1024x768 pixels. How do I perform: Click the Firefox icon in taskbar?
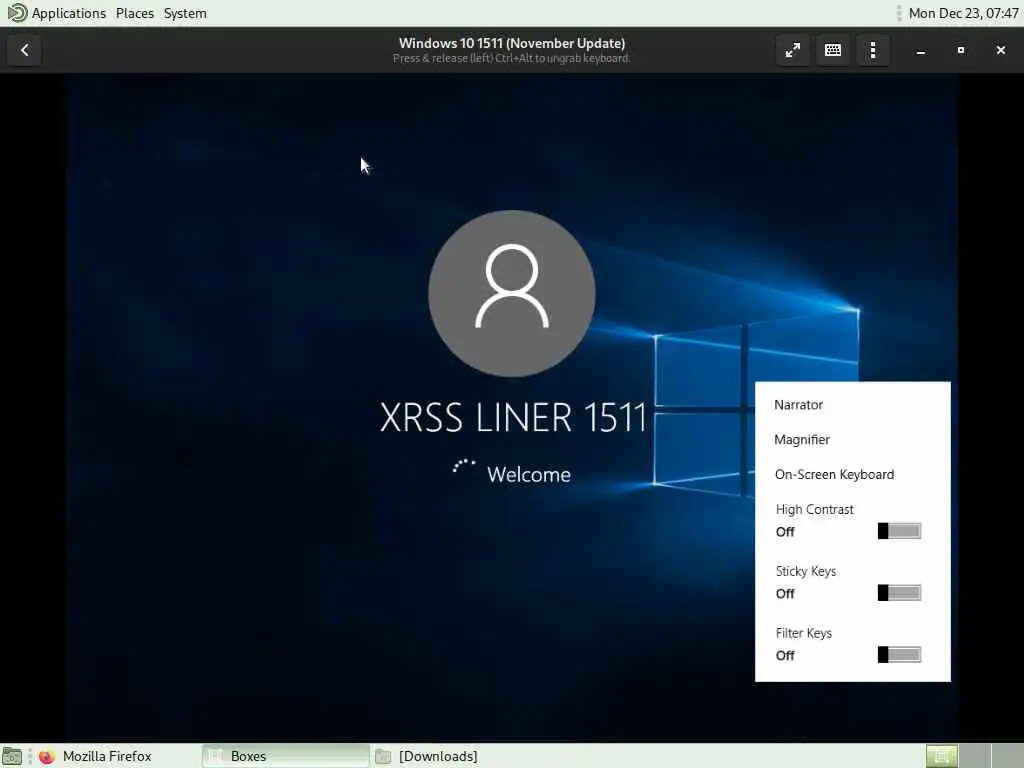46,756
